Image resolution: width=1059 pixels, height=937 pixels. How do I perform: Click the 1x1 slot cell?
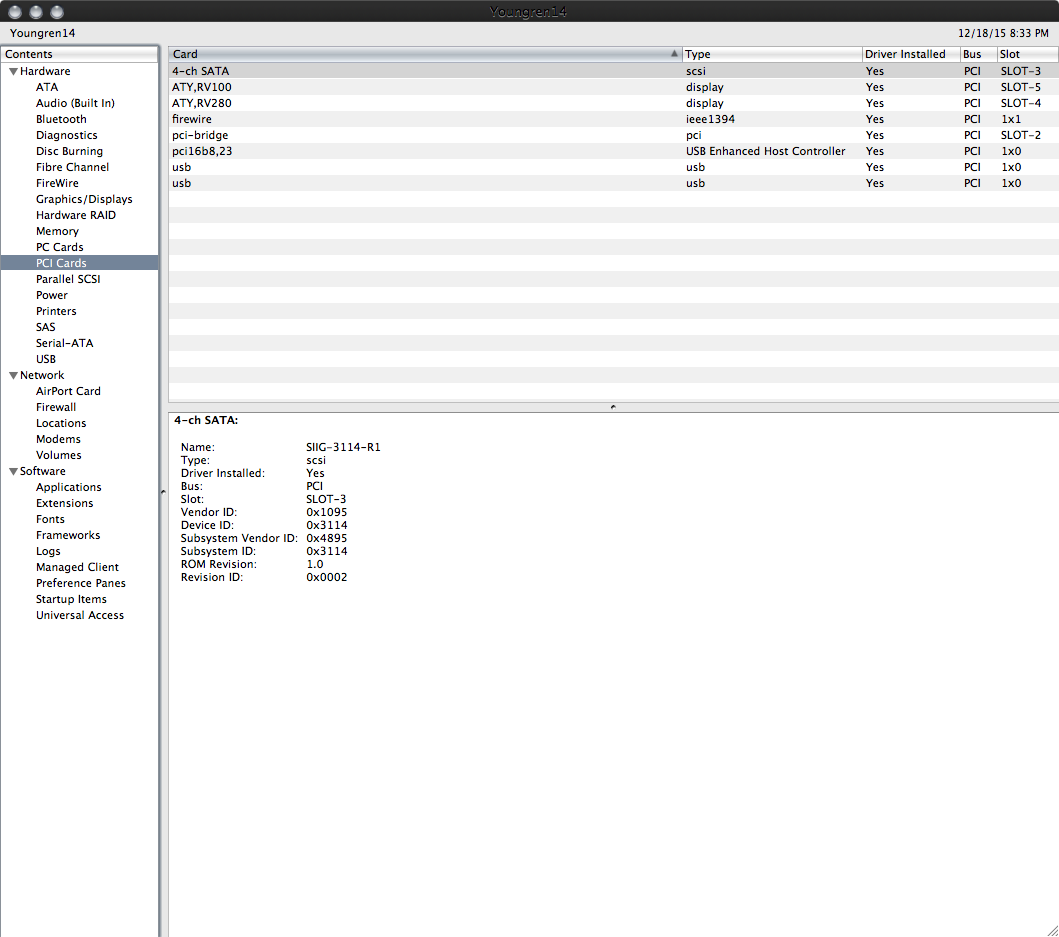(x=1011, y=119)
